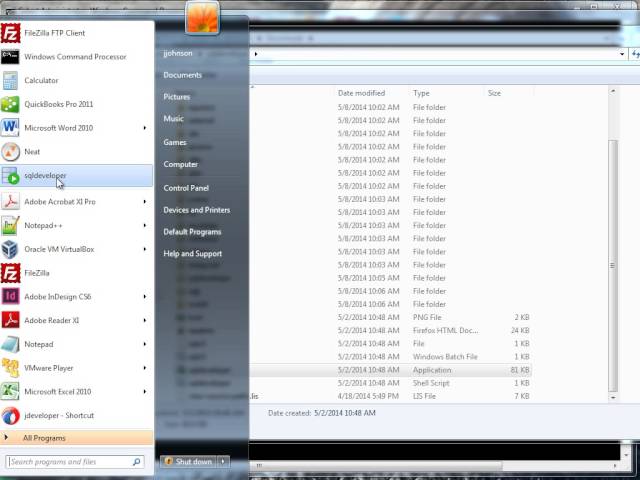This screenshot has width=640, height=480.
Task: Sort by Date modified column header
Action: [362, 93]
